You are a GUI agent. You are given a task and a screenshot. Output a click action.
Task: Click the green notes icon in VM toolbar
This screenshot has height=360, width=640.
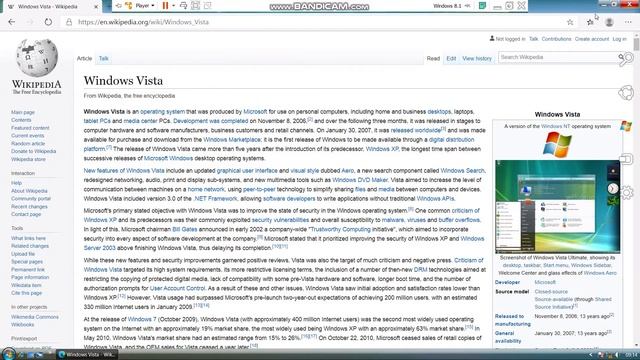(482, 6)
